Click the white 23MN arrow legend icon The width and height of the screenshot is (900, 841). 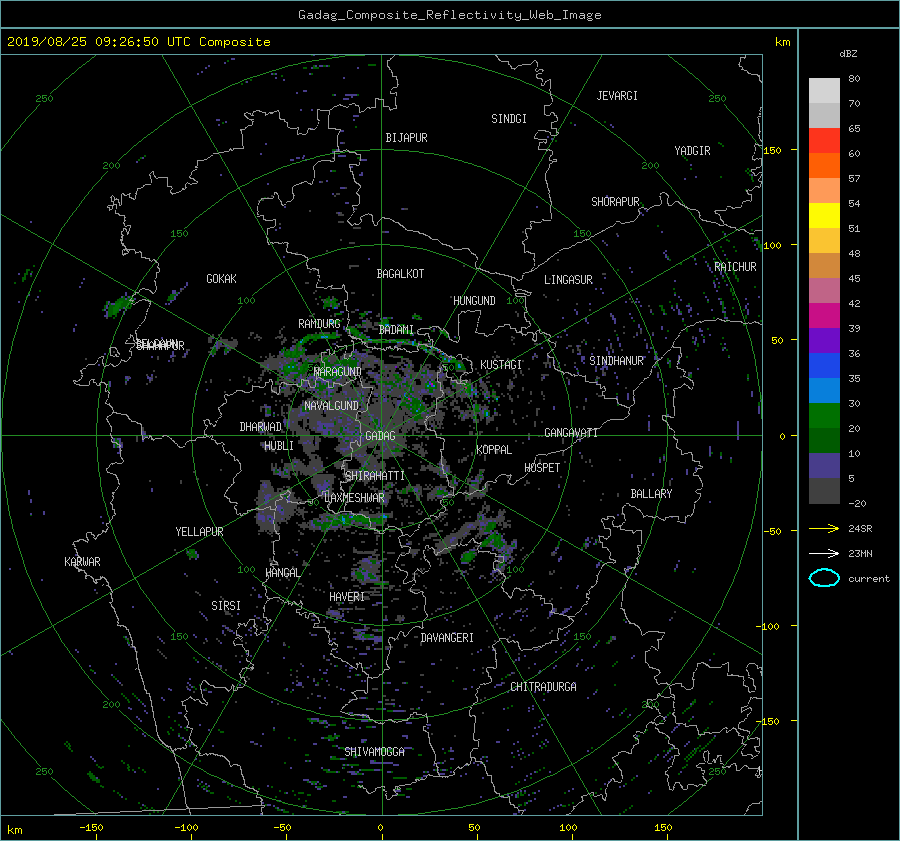tap(824, 553)
